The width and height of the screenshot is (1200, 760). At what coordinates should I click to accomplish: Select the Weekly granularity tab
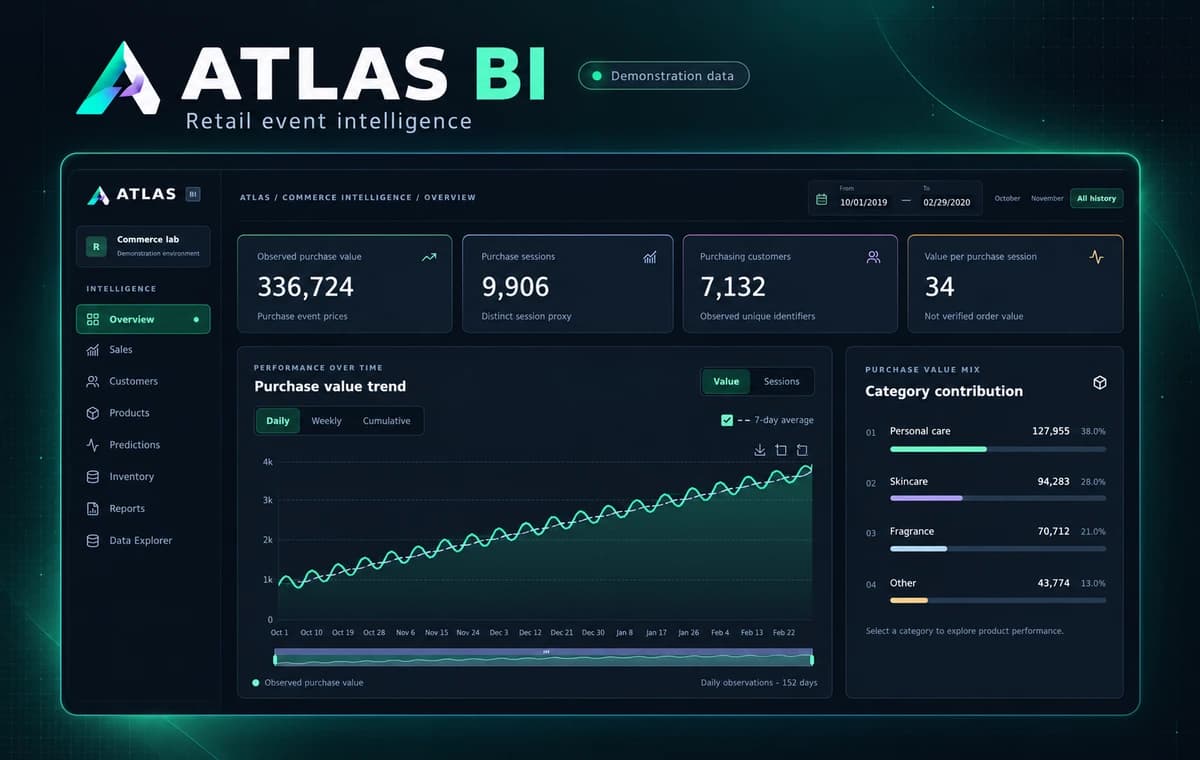[x=326, y=421]
